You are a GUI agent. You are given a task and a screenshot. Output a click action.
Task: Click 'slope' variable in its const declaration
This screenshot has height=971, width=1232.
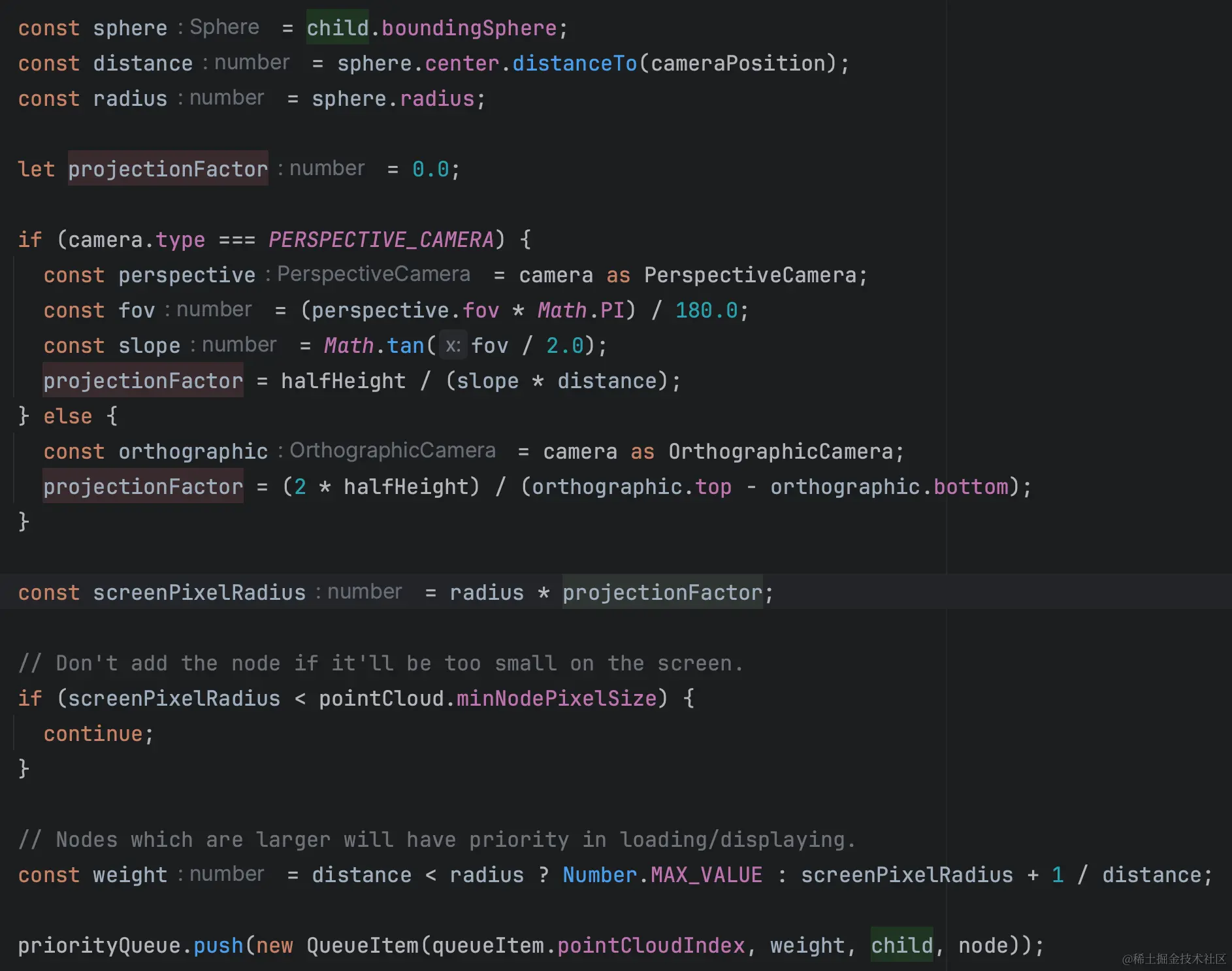[149, 346]
